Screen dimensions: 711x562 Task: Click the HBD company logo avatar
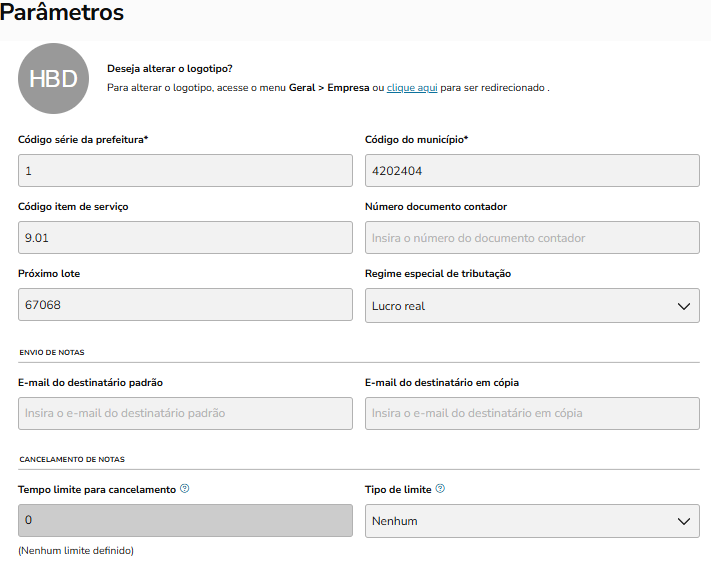click(x=53, y=79)
